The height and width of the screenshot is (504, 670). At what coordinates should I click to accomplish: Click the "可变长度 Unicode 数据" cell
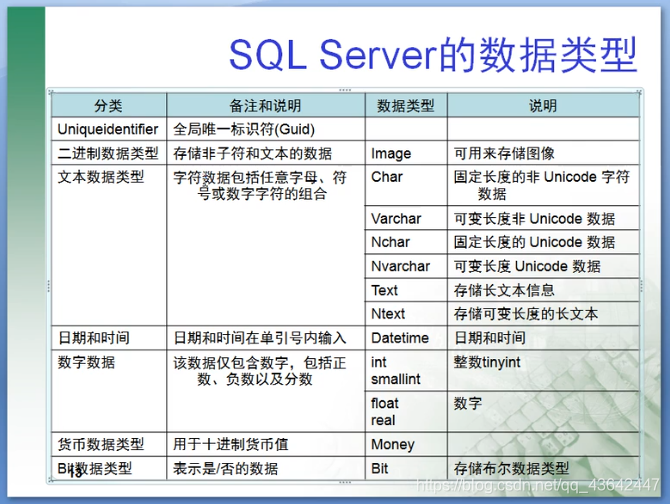[544, 266]
